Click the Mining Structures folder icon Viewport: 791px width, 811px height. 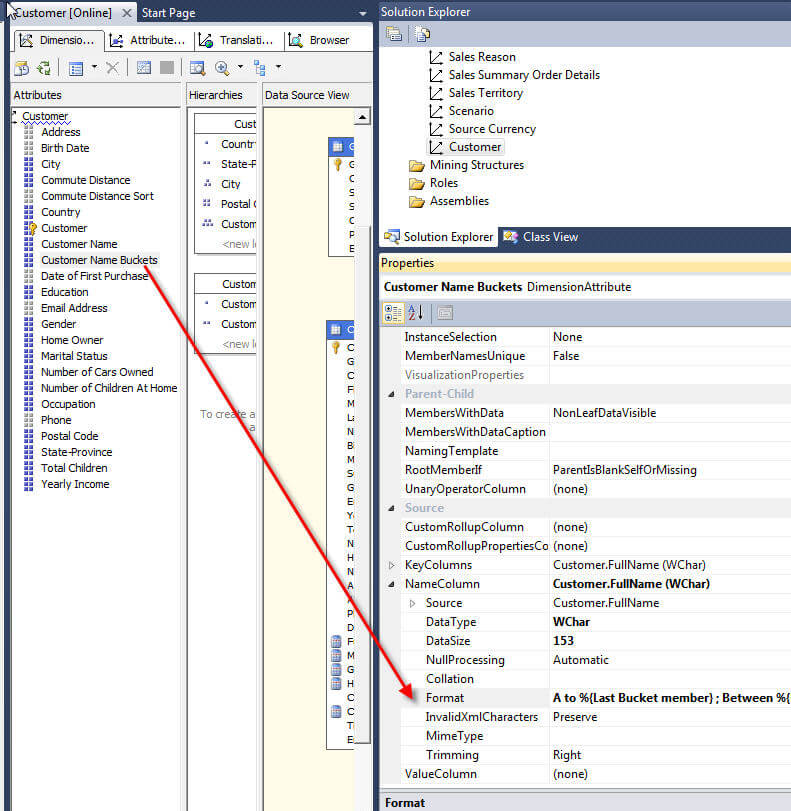click(x=416, y=166)
